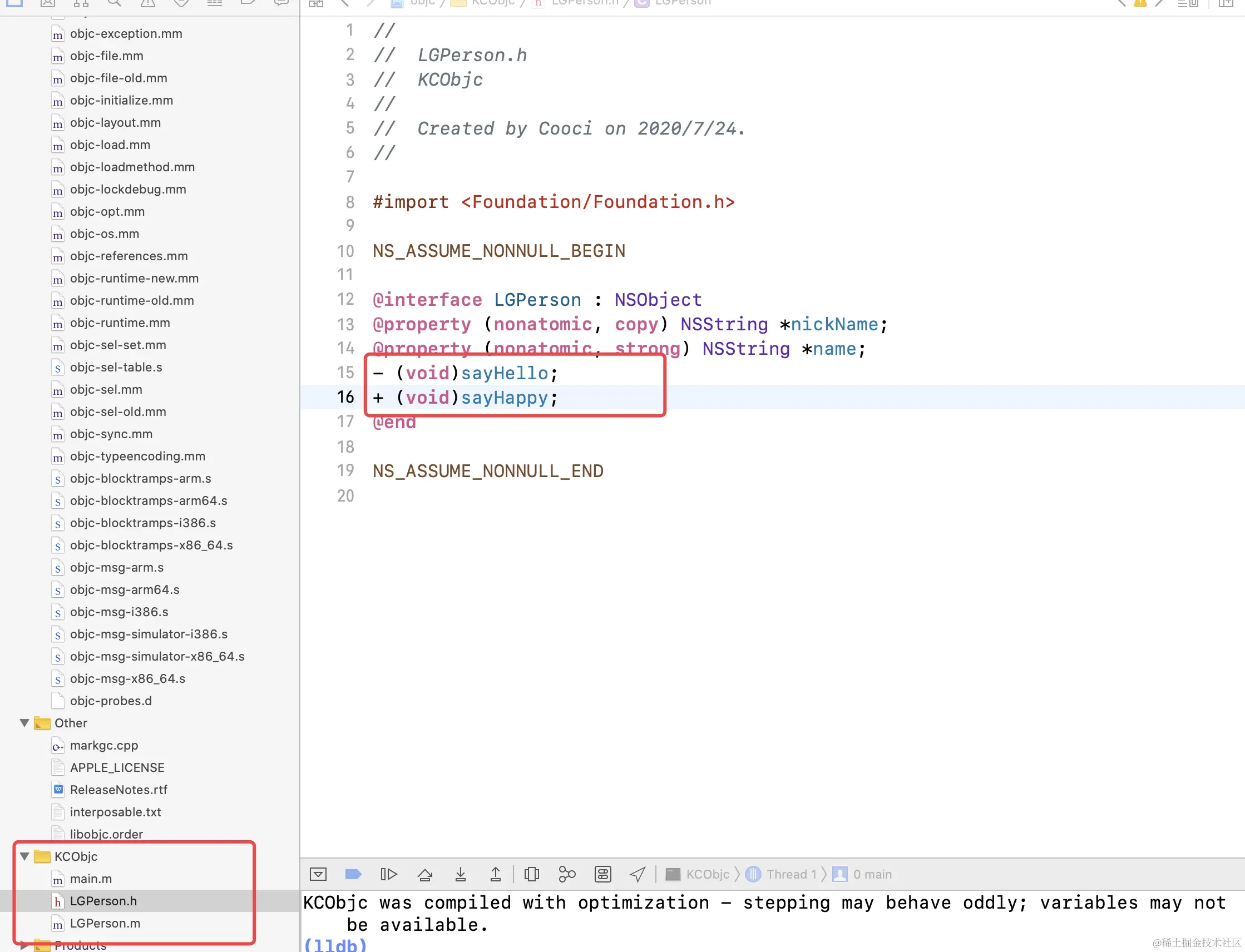Open Debug Memory Graph tool
This screenshot has width=1245, height=952.
pos(567,874)
